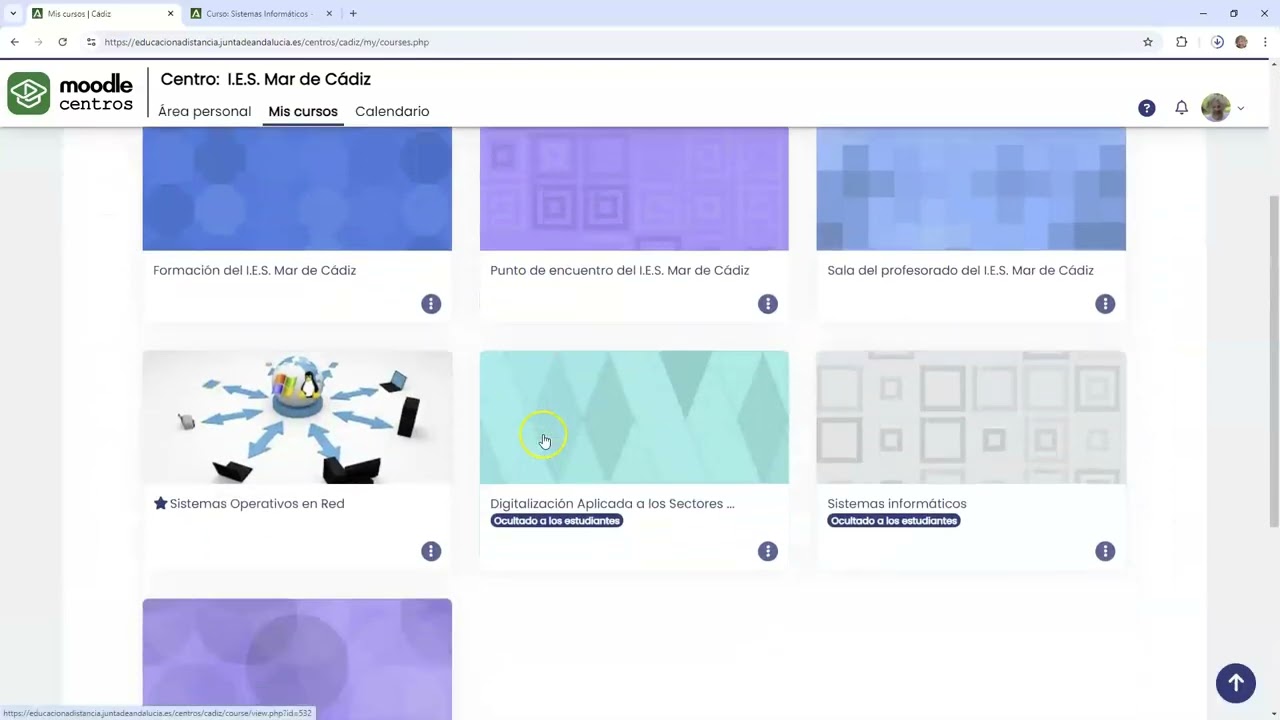
Task: Open Chrome profile avatar
Action: pos(1241,42)
